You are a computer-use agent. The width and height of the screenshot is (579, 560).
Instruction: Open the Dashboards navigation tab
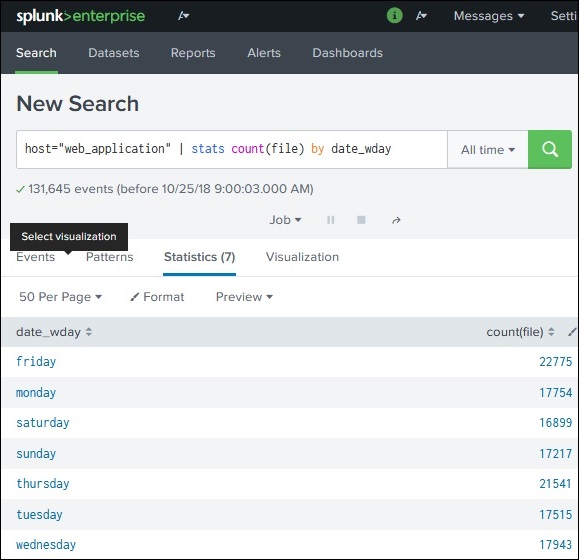click(347, 53)
